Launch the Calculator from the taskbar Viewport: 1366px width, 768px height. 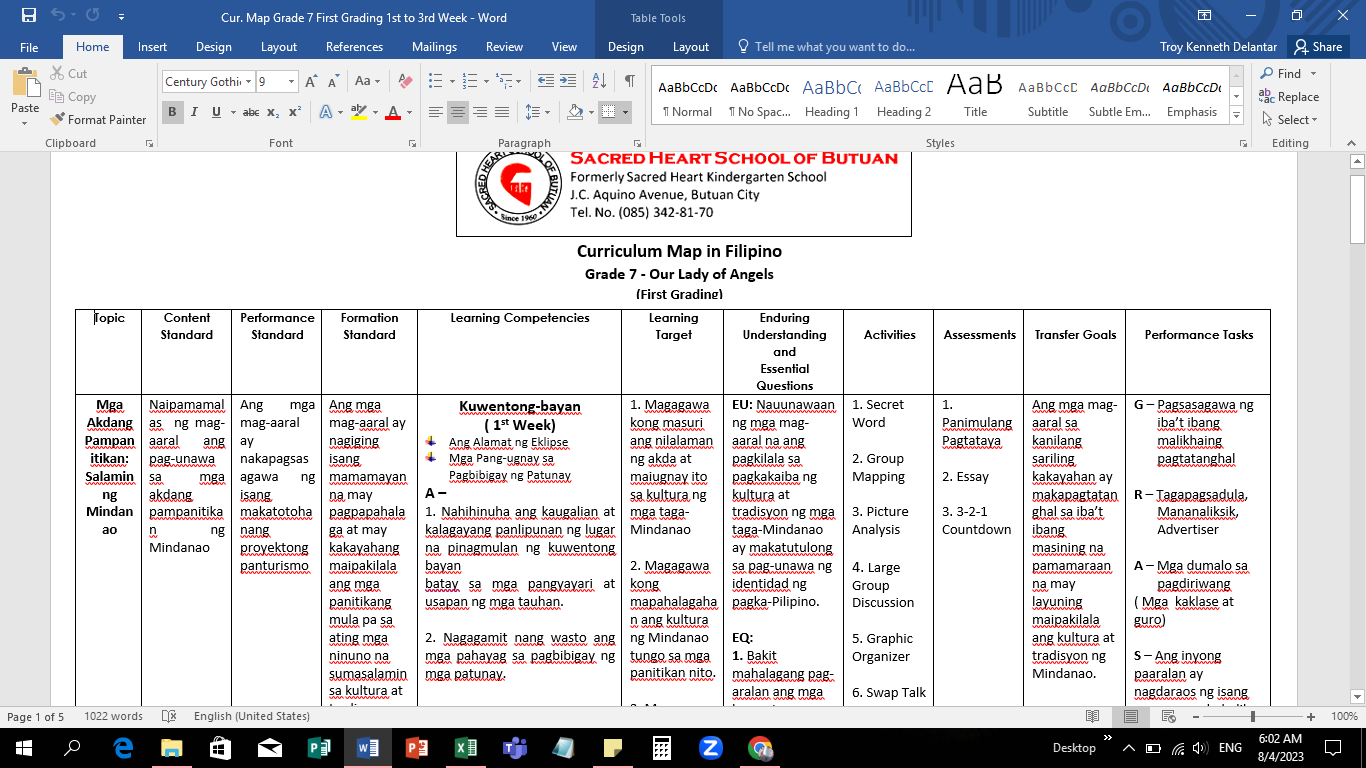(661, 748)
